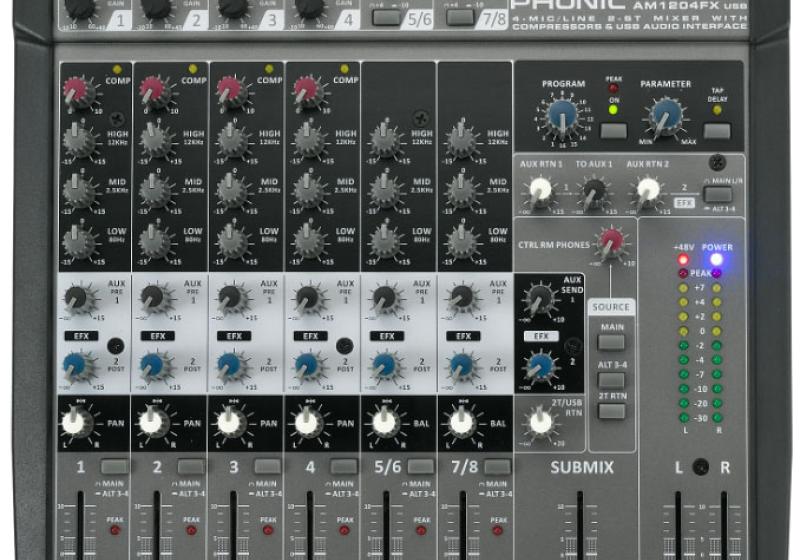Viewport: 800px width, 560px height.
Task: Tap the TAP DELAY button
Action: [x=717, y=131]
